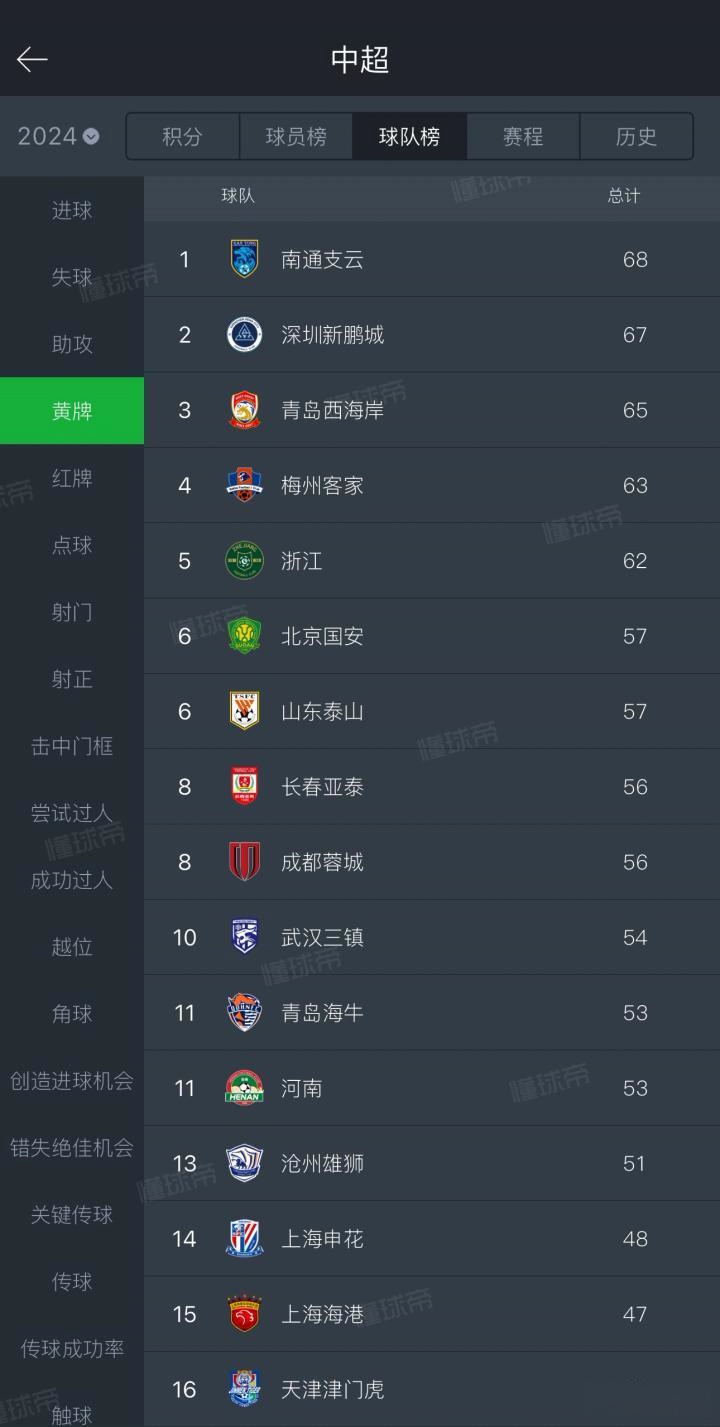The height and width of the screenshot is (1427, 720).
Task: Select 红牌 in the stat sidebar
Action: [72, 478]
